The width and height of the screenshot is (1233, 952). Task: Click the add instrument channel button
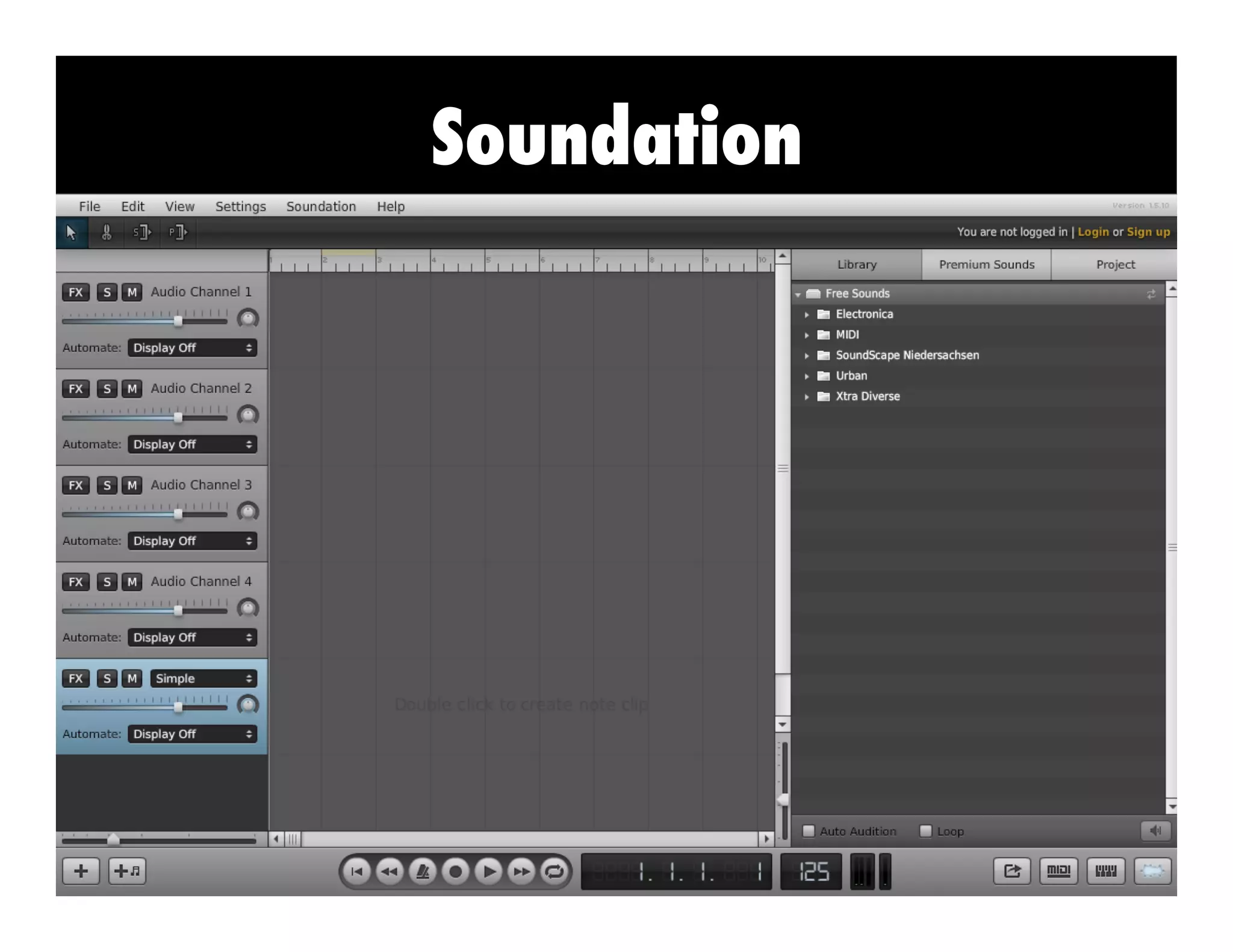pos(127,871)
